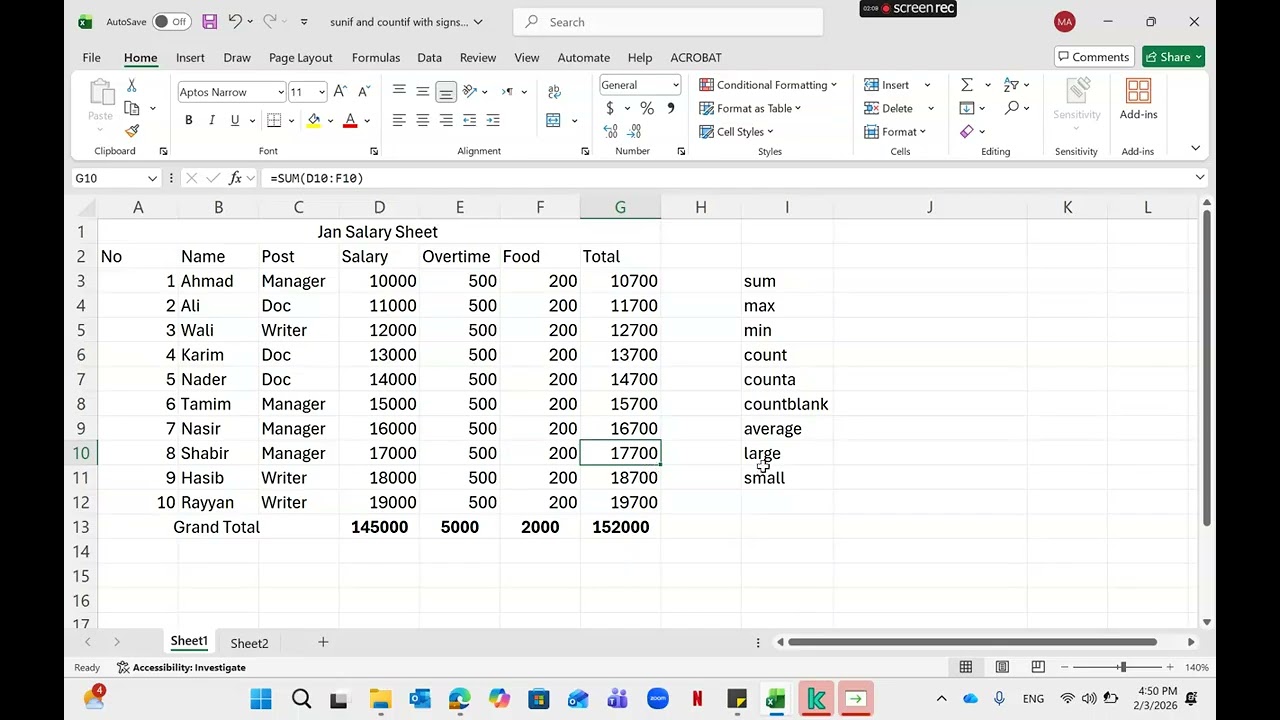Switch to the Insert tab
Screen dimensions: 1280x720
pos(190,57)
